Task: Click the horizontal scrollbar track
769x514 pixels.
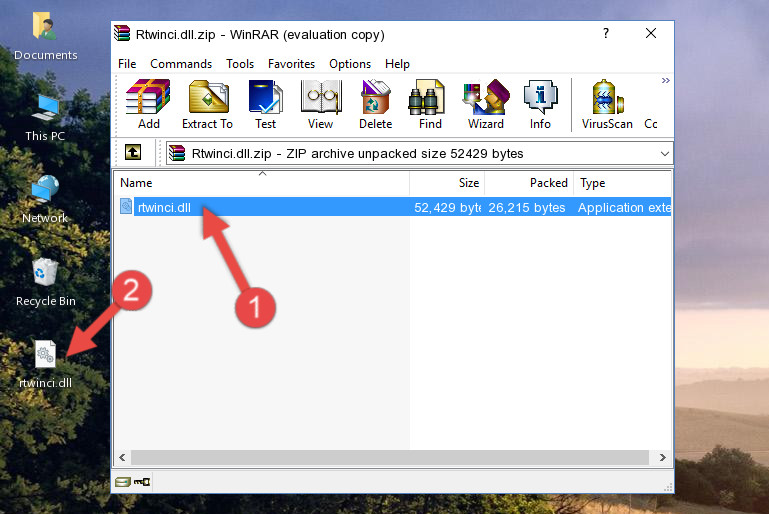Action: pyautogui.click(x=390, y=458)
